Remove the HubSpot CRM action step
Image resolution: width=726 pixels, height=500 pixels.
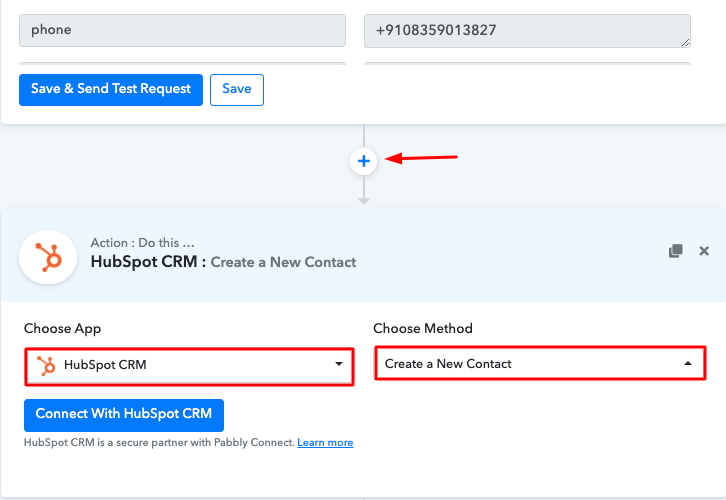click(x=704, y=251)
